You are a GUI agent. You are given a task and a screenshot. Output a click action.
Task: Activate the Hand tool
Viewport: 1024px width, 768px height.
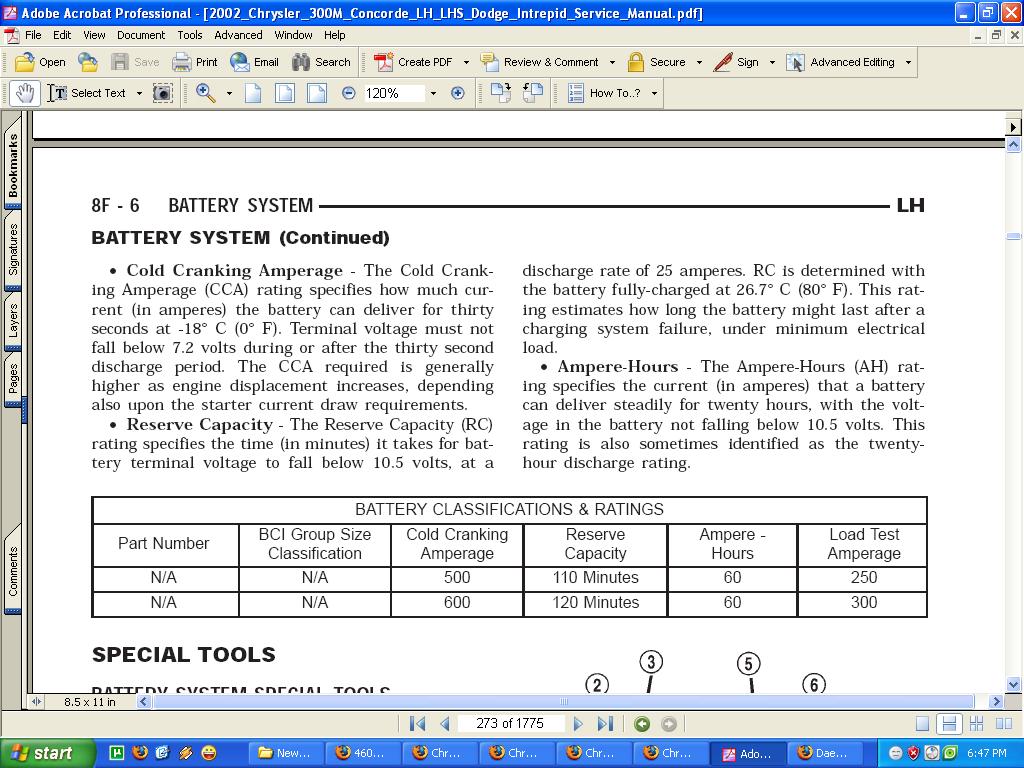pos(25,93)
